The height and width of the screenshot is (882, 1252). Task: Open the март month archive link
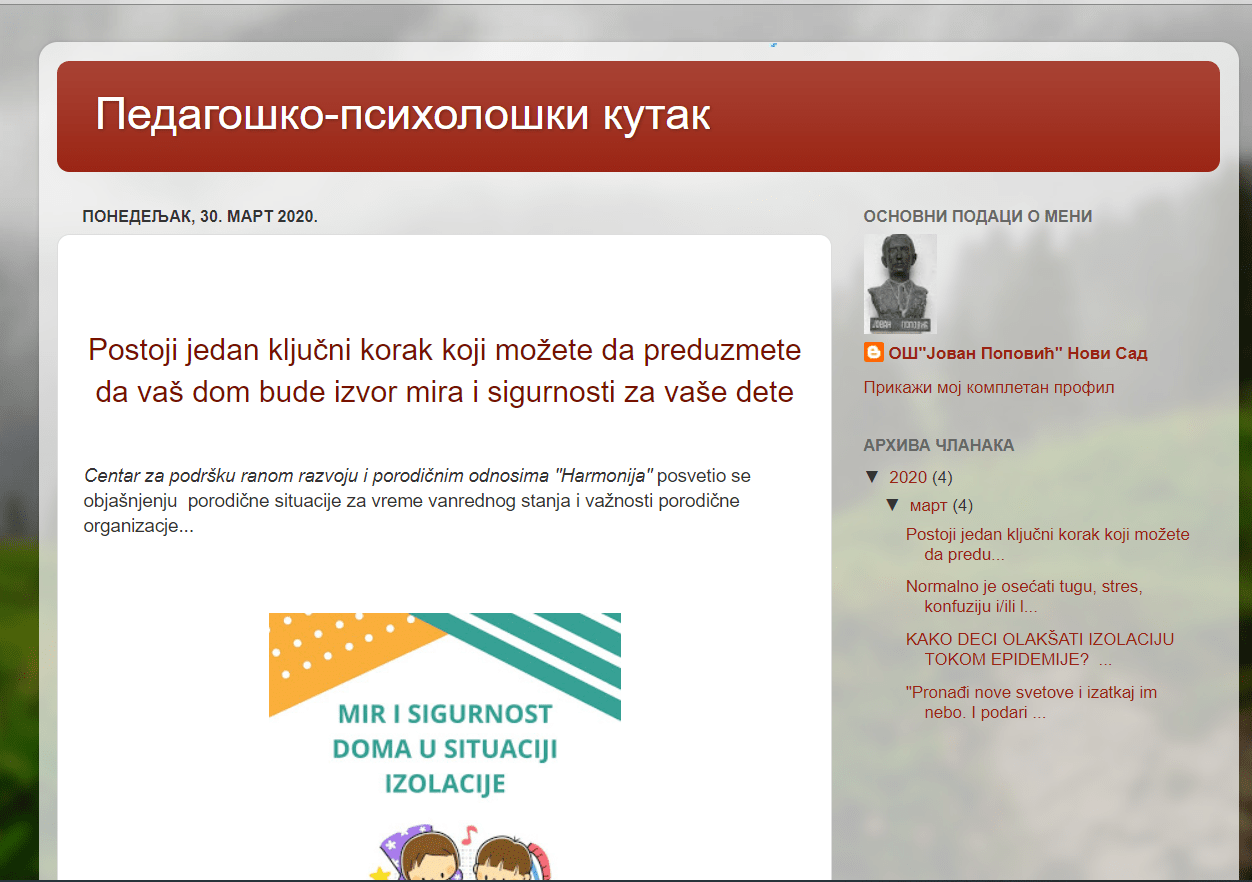click(x=928, y=505)
